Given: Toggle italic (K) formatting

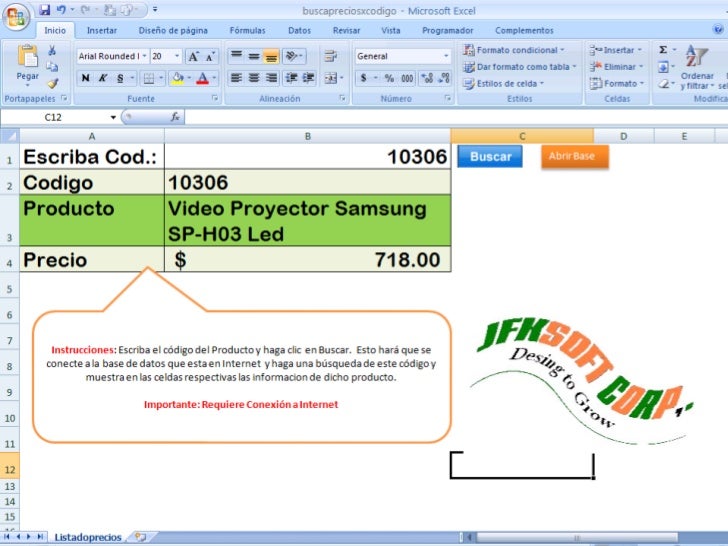Looking at the screenshot, I should pos(103,78).
